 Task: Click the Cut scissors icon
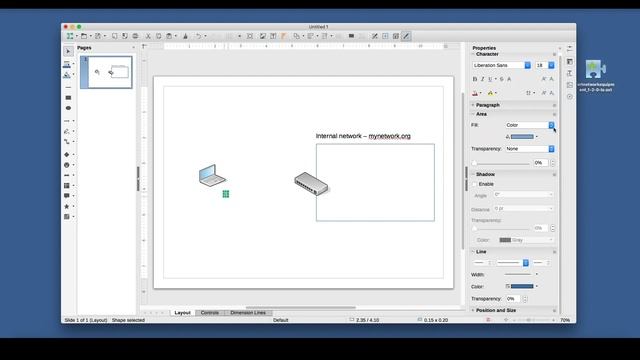tap(148, 36)
